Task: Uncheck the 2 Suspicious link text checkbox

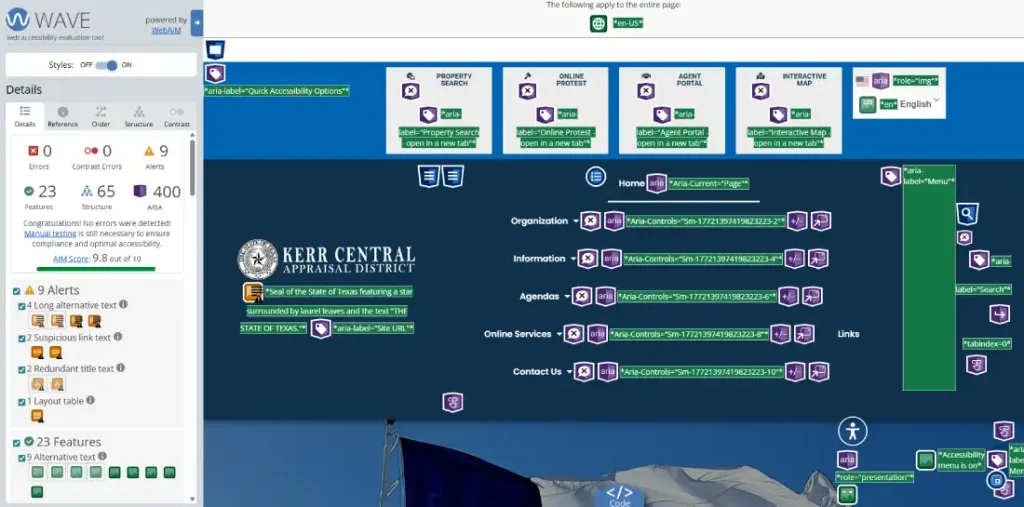Action: coord(22,338)
